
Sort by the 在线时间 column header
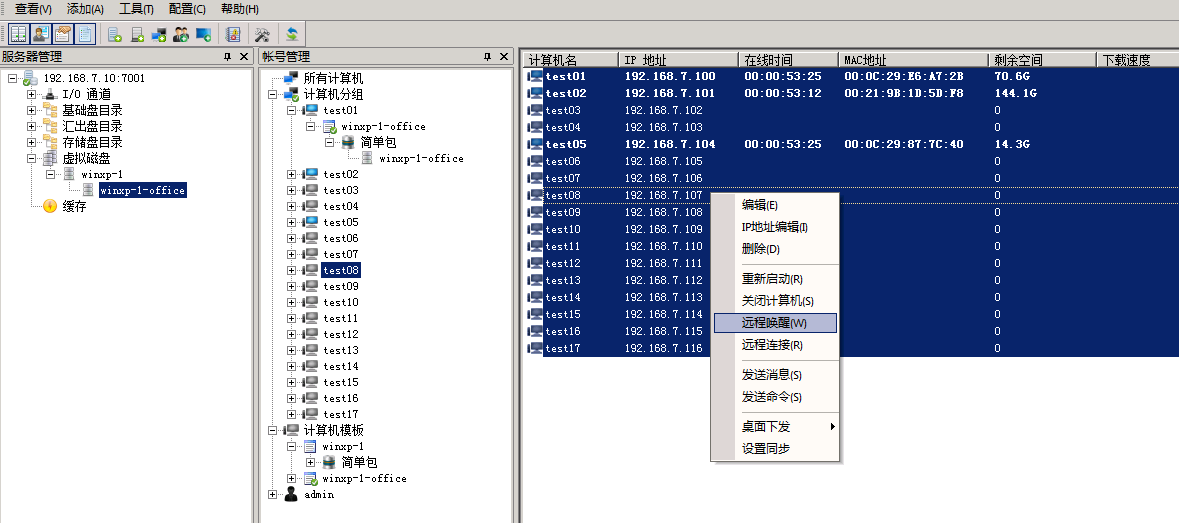point(788,60)
